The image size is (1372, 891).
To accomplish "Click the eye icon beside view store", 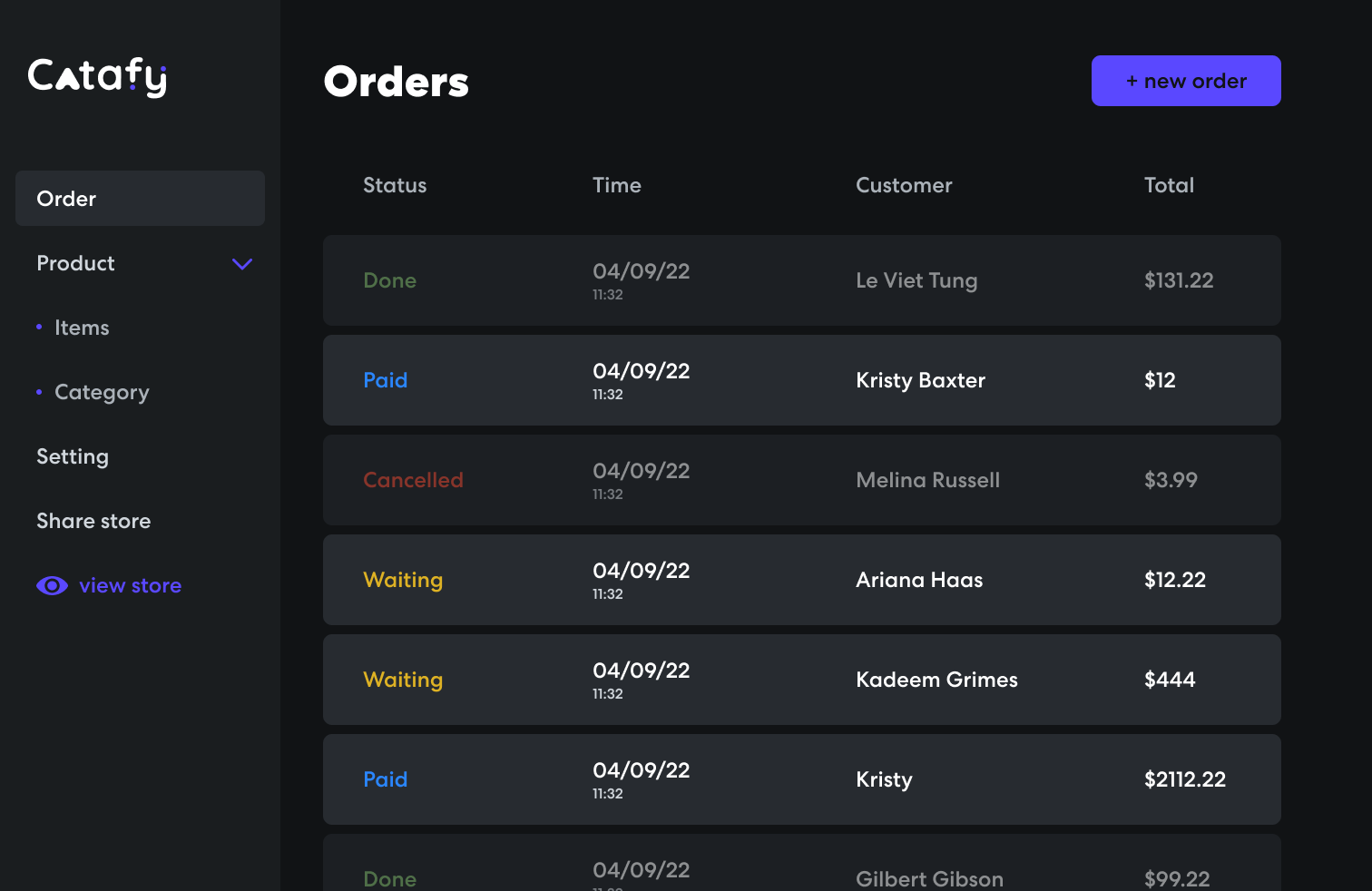I will tap(52, 586).
